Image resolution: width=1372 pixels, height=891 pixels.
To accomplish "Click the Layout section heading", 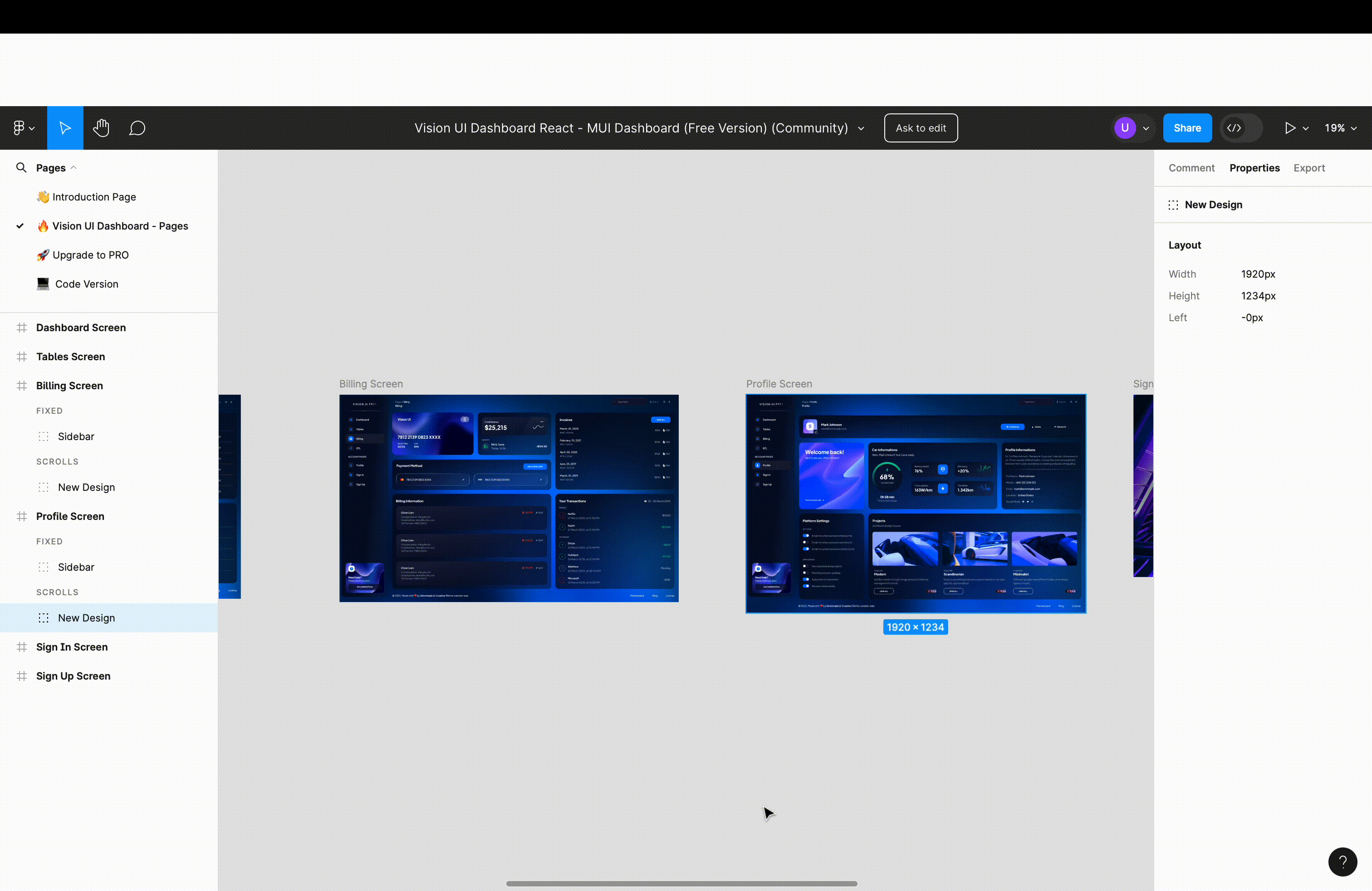I will pos(1184,245).
